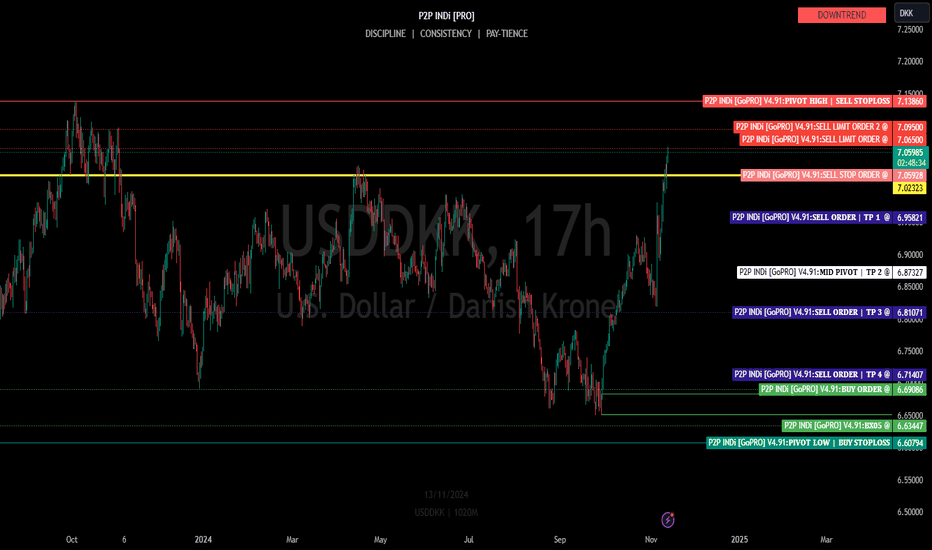This screenshot has height=550, width=932.
Task: Click the 6.63447 price tag
Action: [910, 426]
